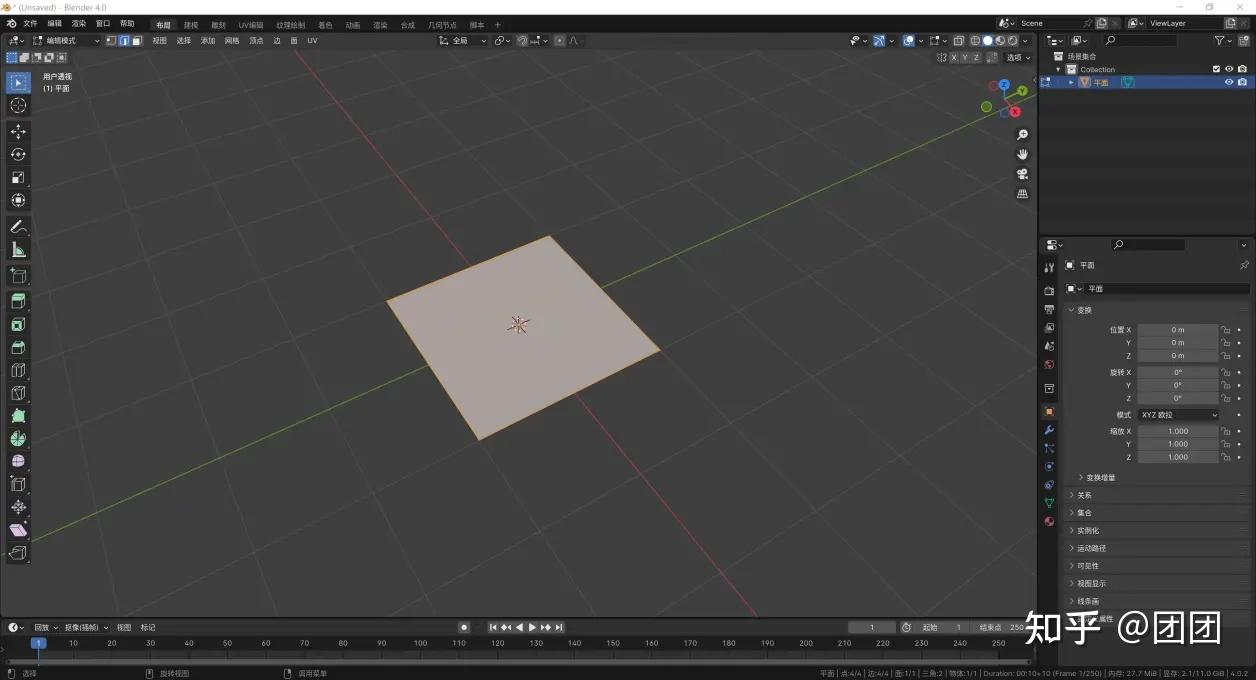Viewport: 1256px width, 680px height.
Task: Select the Rotate tool in the toolbar
Action: 18,154
